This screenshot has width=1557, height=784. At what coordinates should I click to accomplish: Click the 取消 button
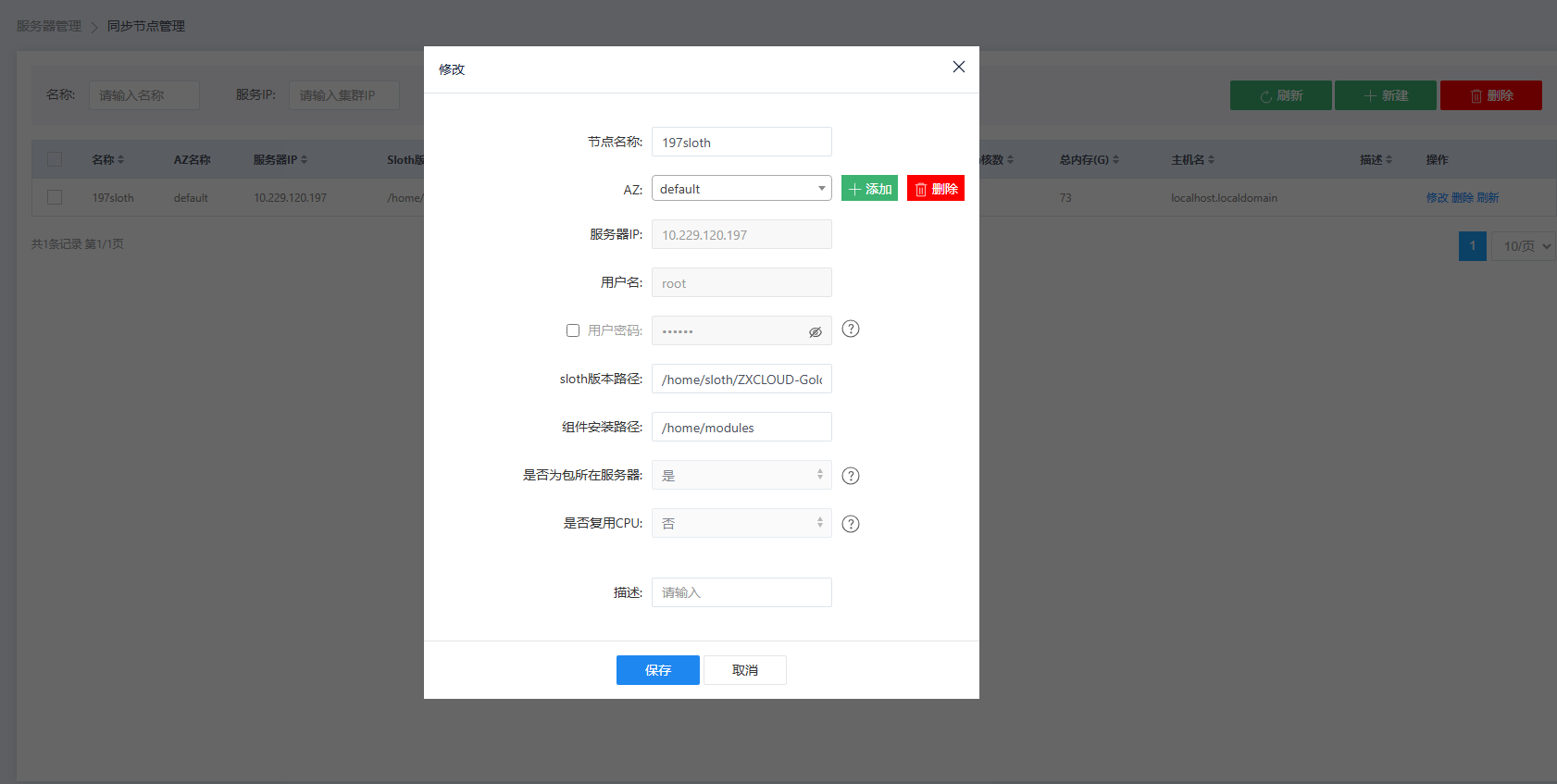click(745, 670)
